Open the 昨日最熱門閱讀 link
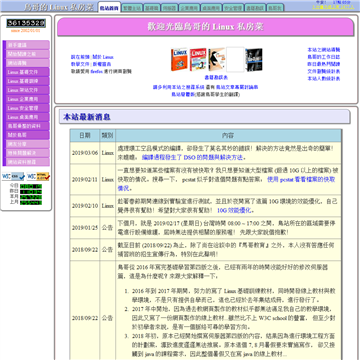 pos(324,64)
